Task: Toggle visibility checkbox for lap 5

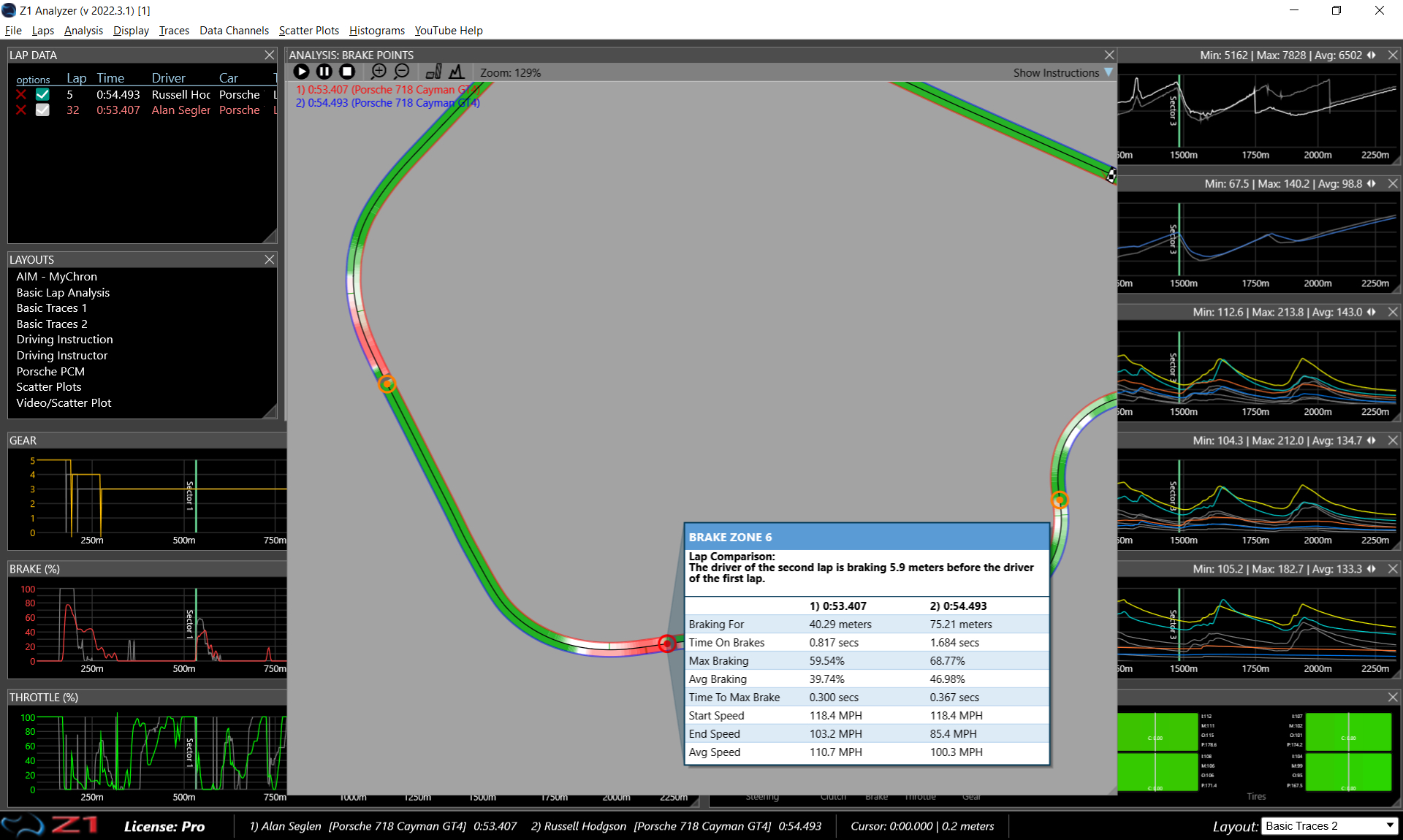Action: (x=42, y=94)
